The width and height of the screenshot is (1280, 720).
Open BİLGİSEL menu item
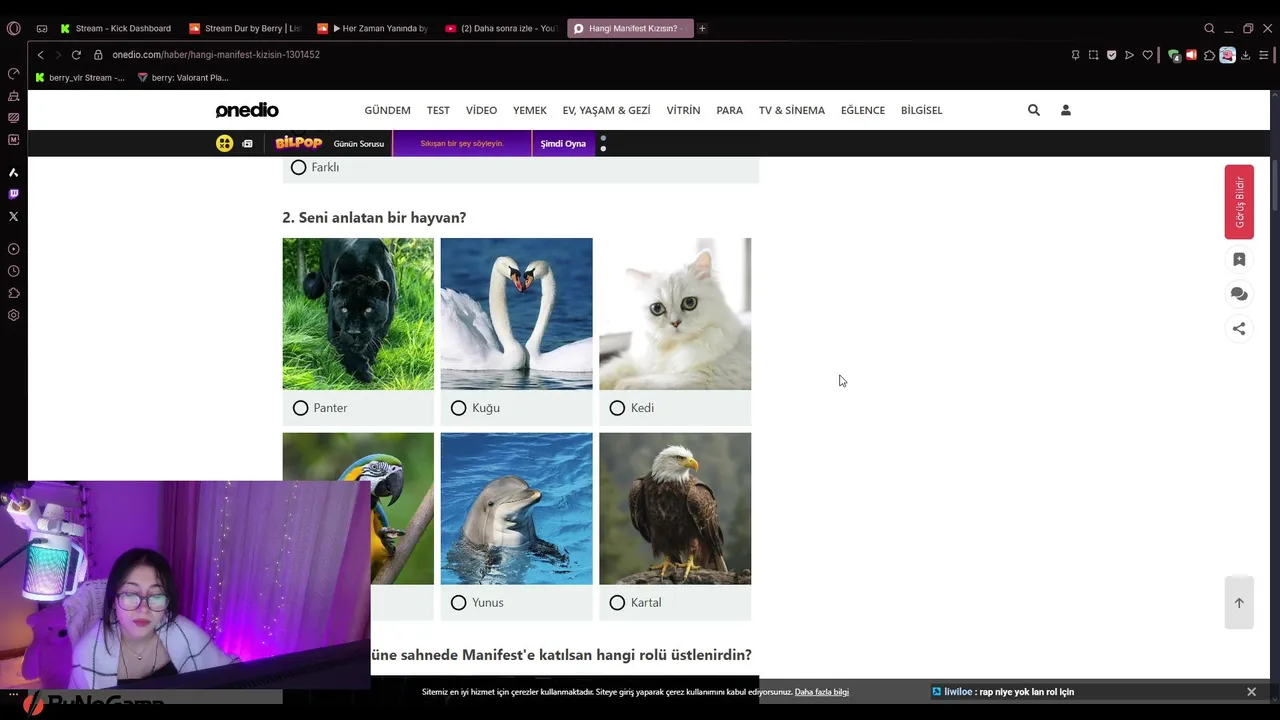pos(921,110)
